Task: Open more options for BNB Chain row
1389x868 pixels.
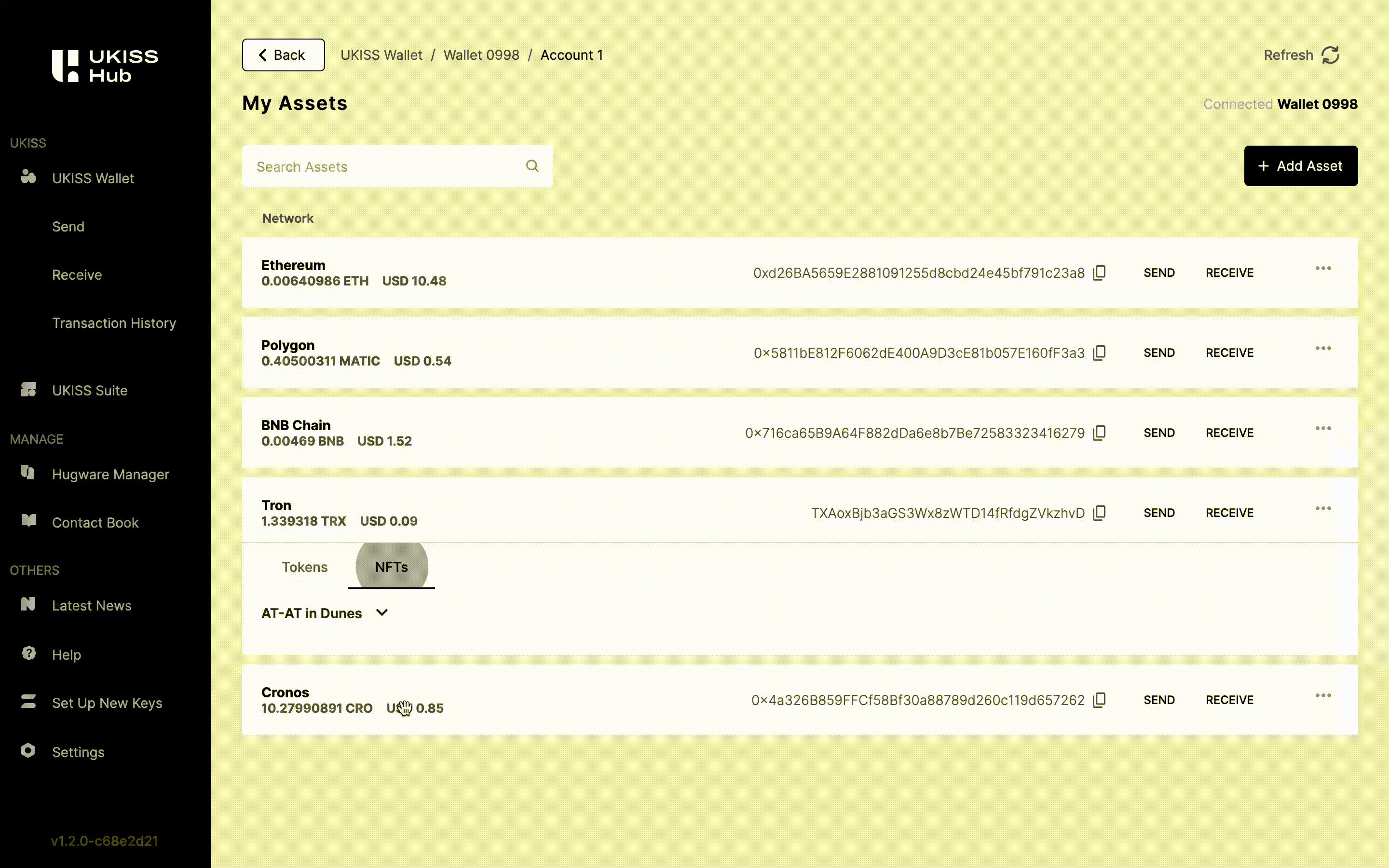Action: pos(1323,428)
